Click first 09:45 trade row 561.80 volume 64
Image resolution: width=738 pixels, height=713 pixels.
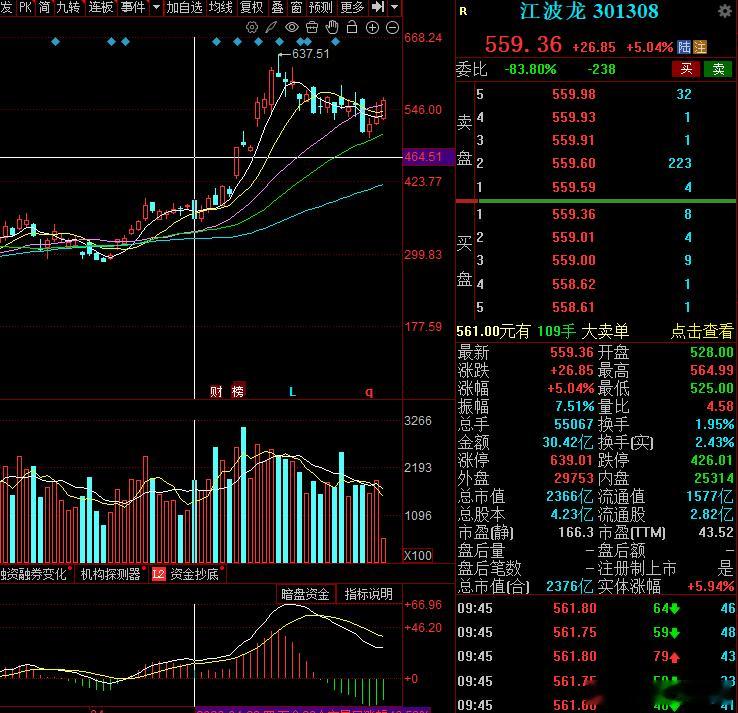tap(595, 609)
